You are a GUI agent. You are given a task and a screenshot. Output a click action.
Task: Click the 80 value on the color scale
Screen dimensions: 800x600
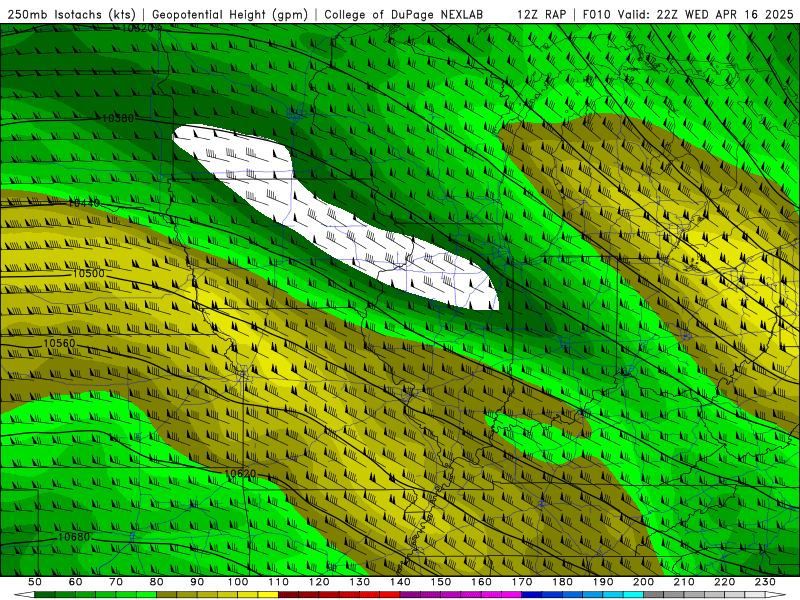(x=156, y=582)
